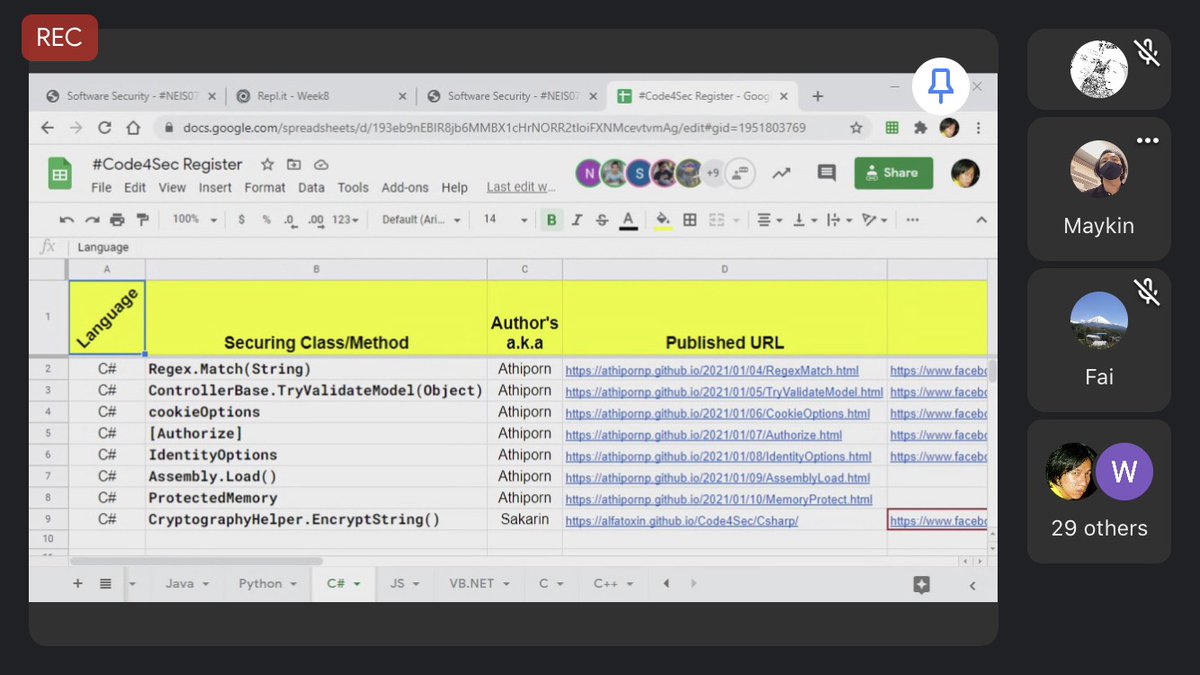Viewport: 1200px width, 675px height.
Task: Open a new browser tab with plus
Action: (817, 96)
